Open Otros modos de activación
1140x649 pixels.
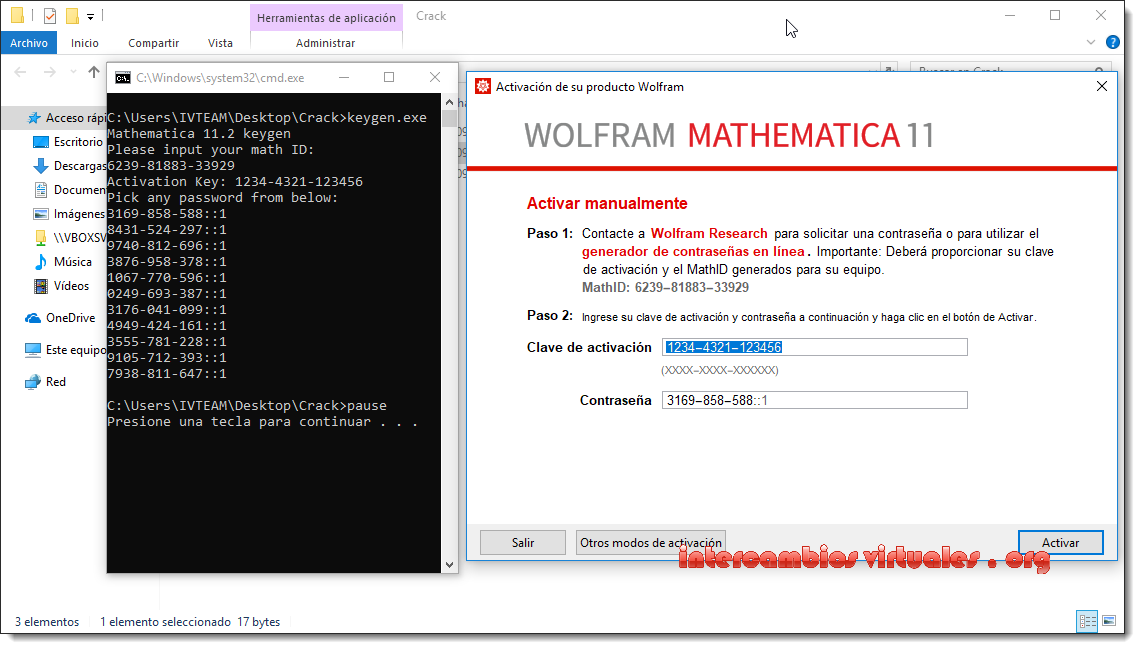click(x=651, y=542)
